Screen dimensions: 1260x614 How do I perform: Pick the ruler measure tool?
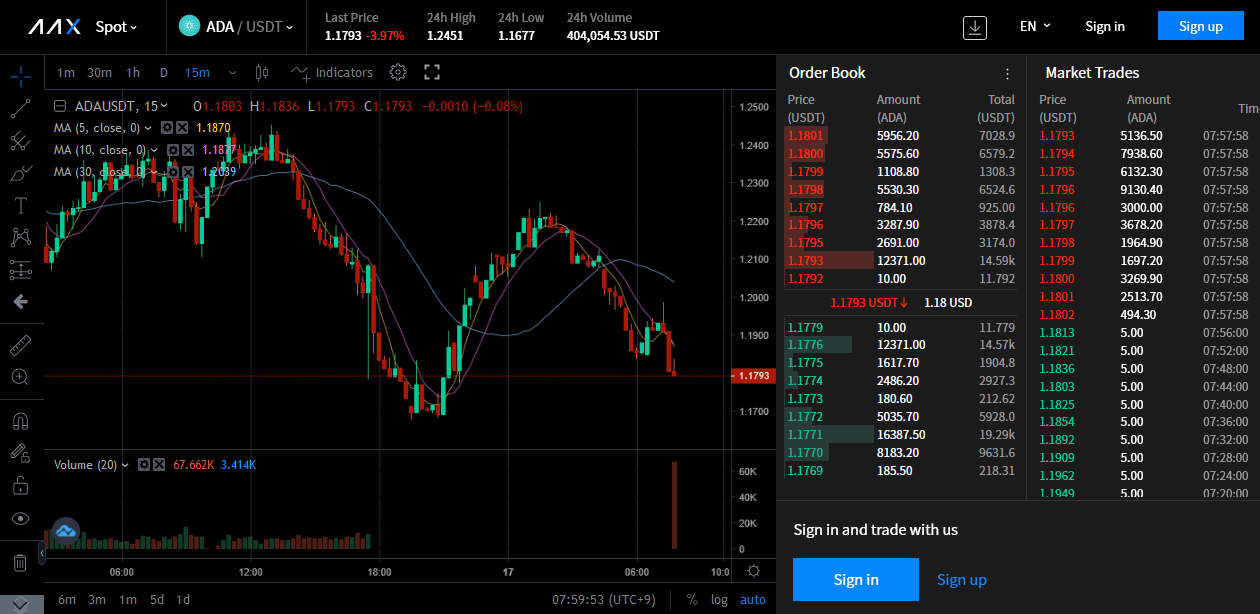point(20,346)
